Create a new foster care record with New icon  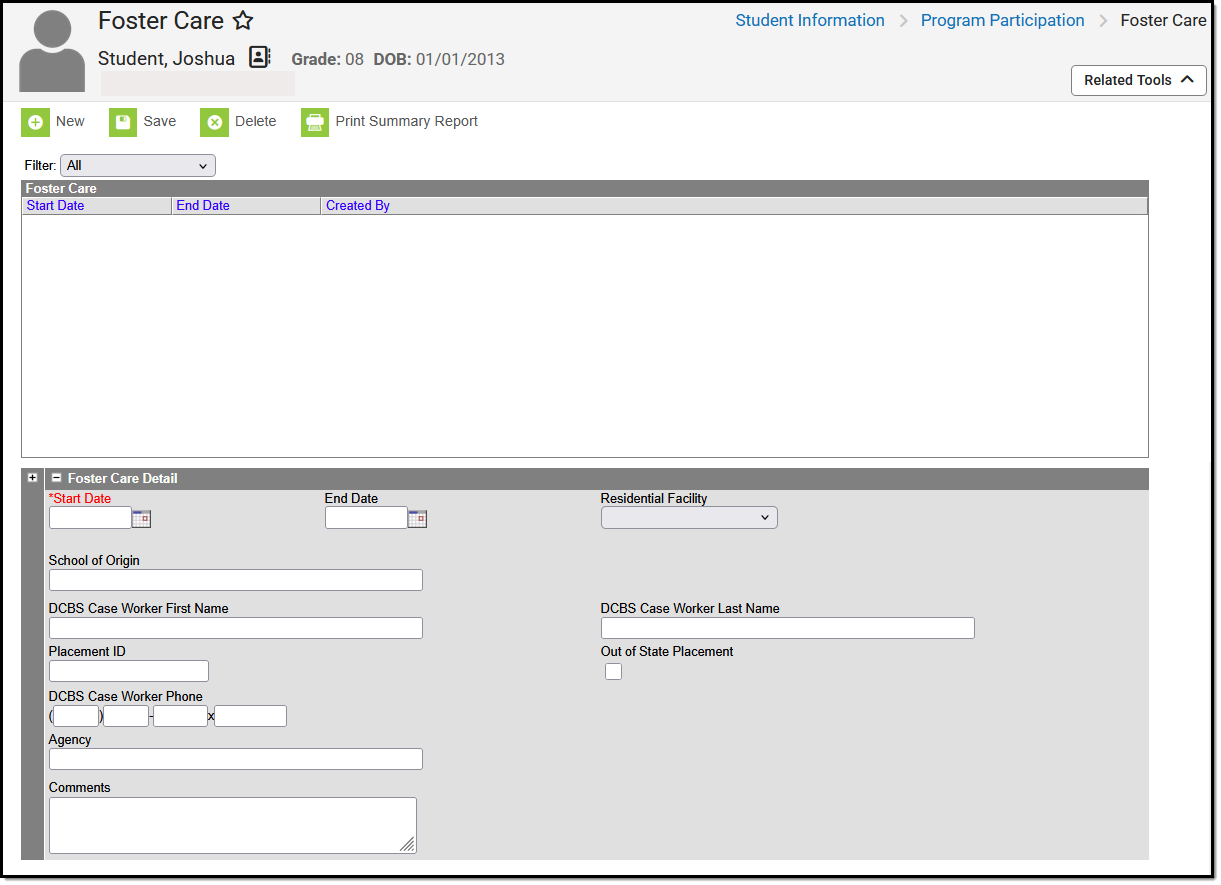(x=36, y=121)
